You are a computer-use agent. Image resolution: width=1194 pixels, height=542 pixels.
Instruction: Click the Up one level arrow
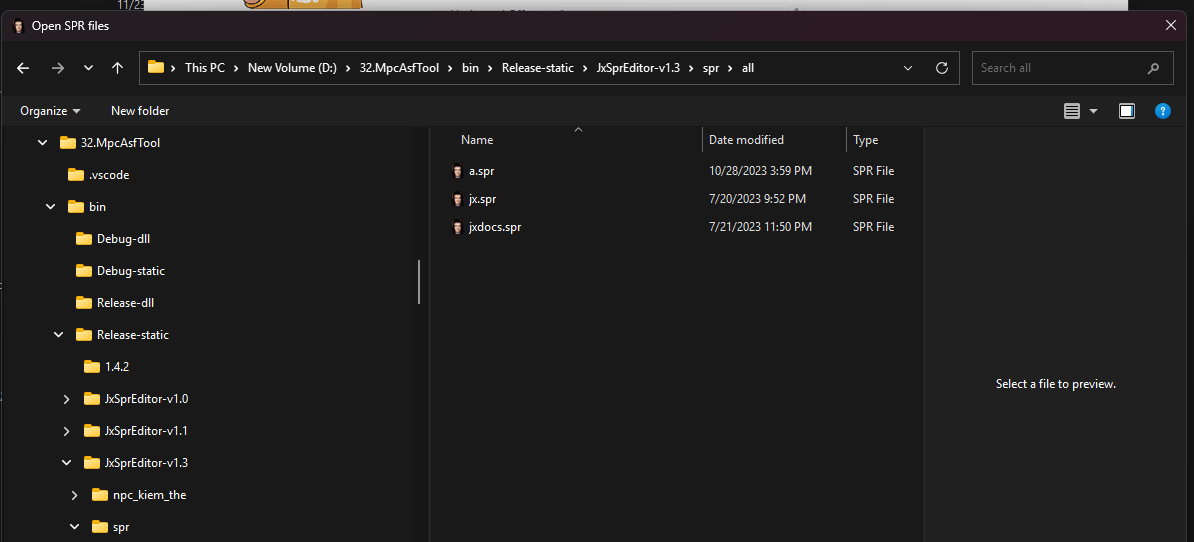tap(117, 68)
